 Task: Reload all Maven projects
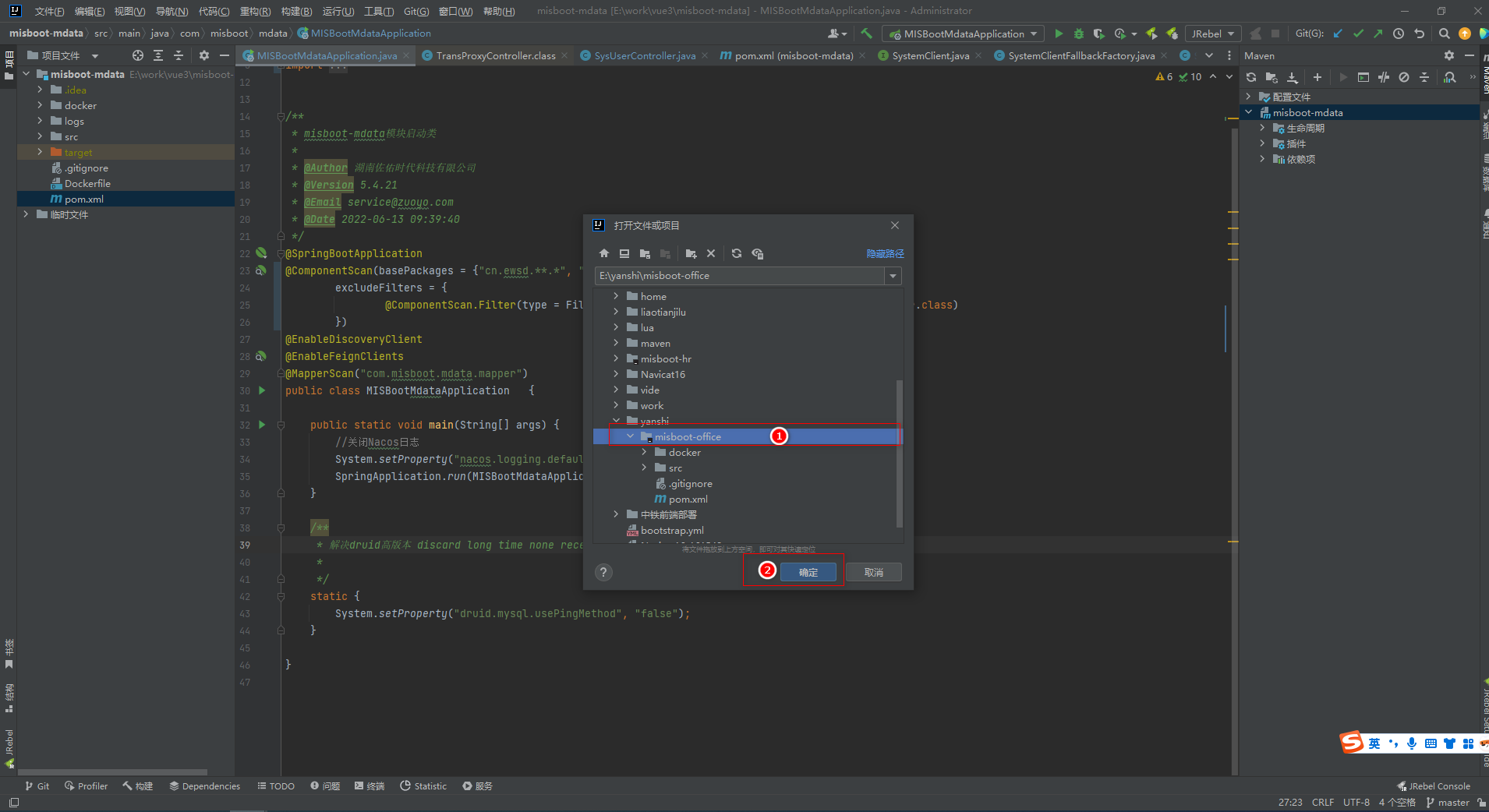(1251, 77)
